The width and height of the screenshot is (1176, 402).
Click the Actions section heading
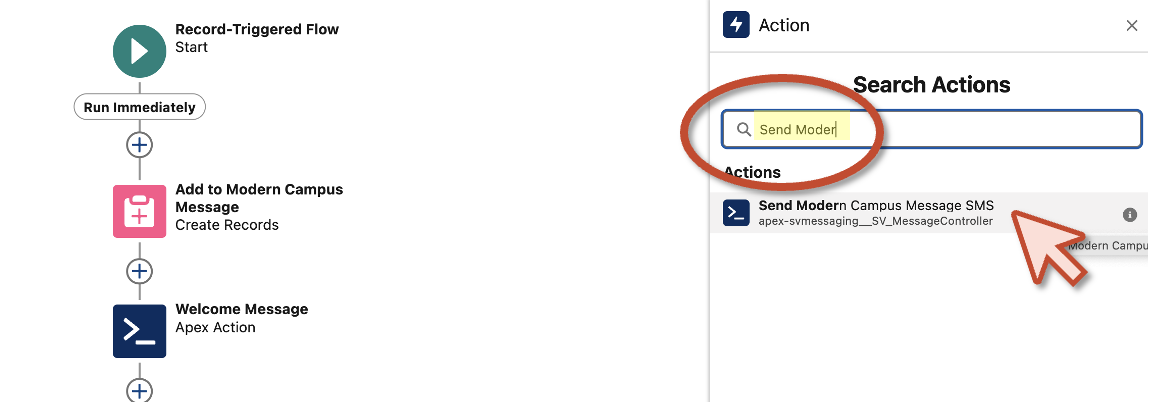pos(752,172)
